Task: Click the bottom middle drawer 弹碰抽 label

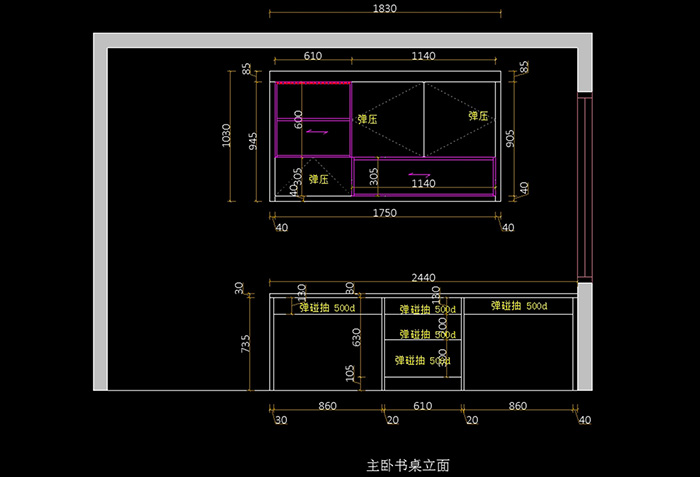Action: tap(424, 360)
